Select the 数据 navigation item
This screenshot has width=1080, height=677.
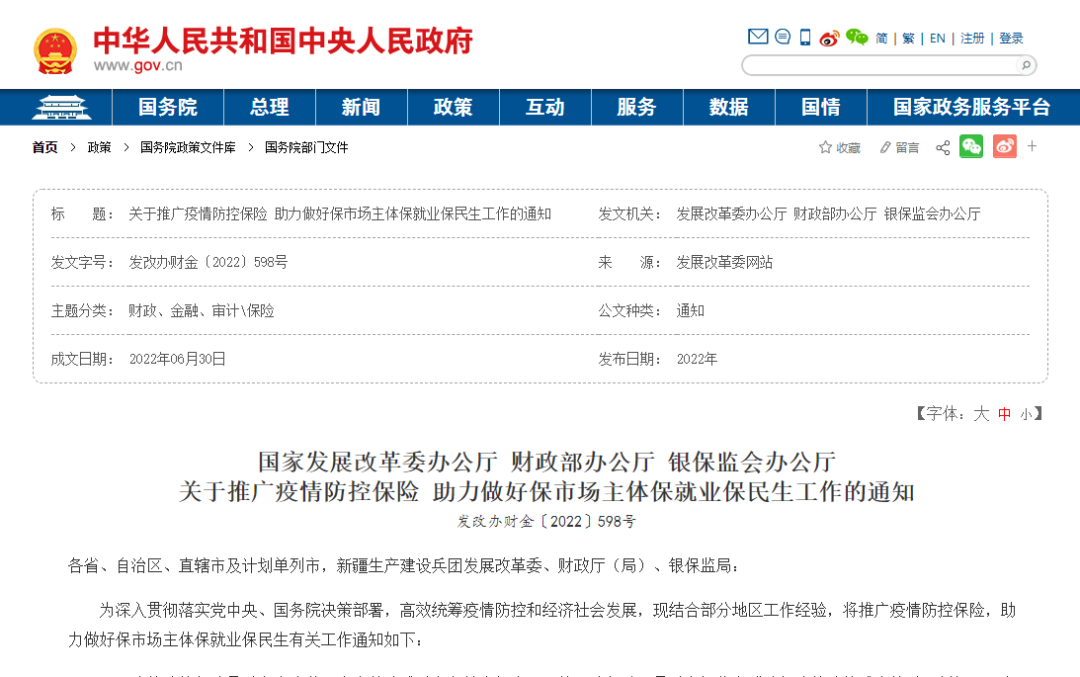point(729,107)
